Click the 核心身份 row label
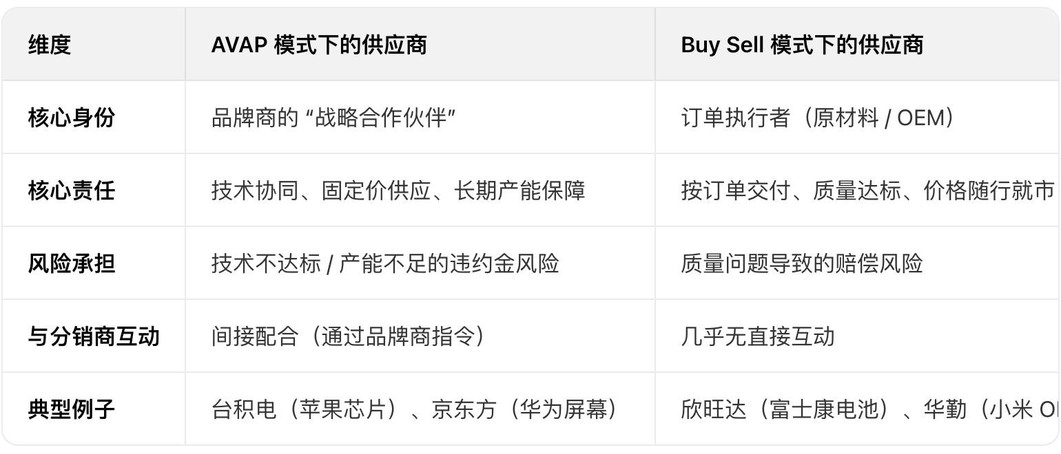The width and height of the screenshot is (1061, 454). (x=71, y=117)
